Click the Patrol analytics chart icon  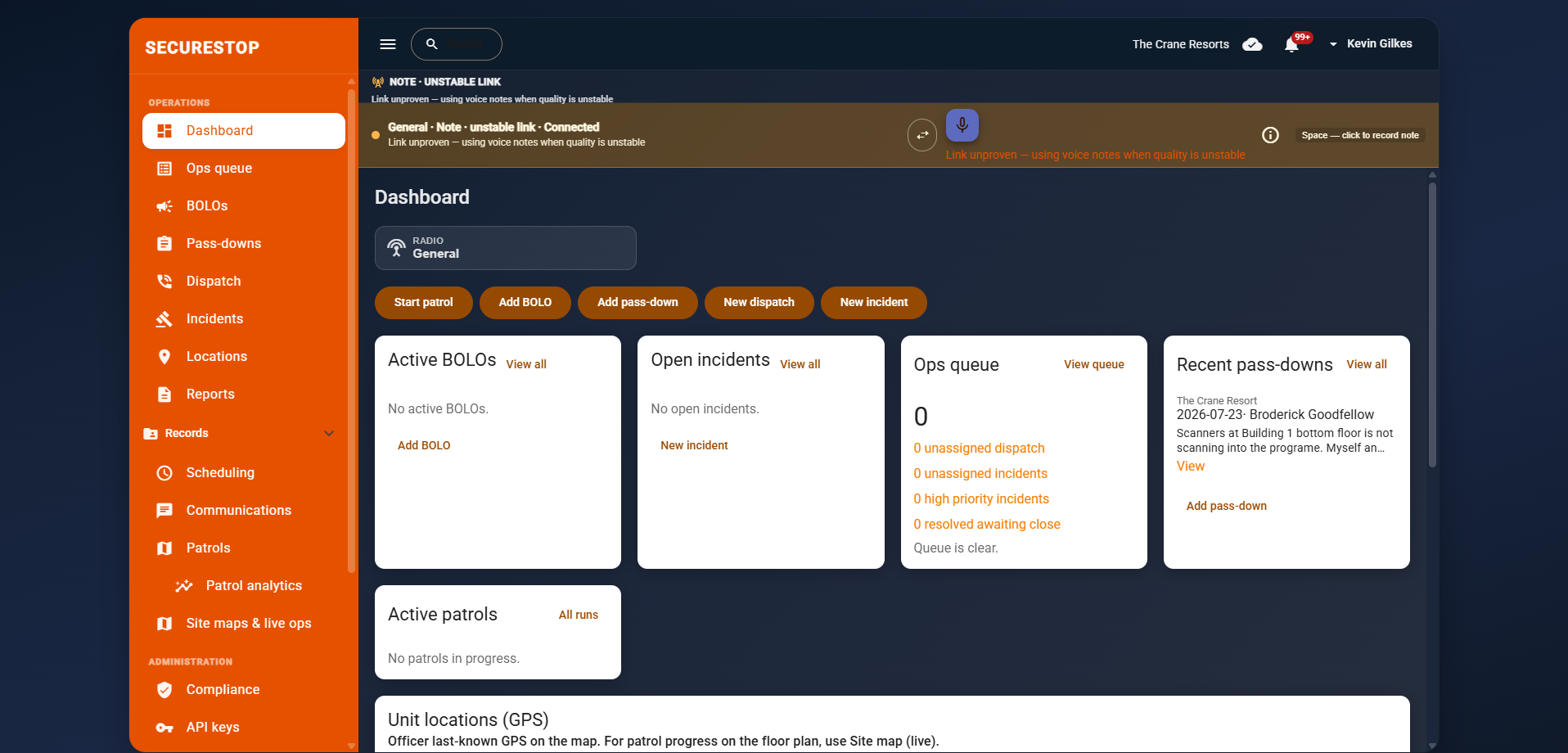pyautogui.click(x=184, y=586)
